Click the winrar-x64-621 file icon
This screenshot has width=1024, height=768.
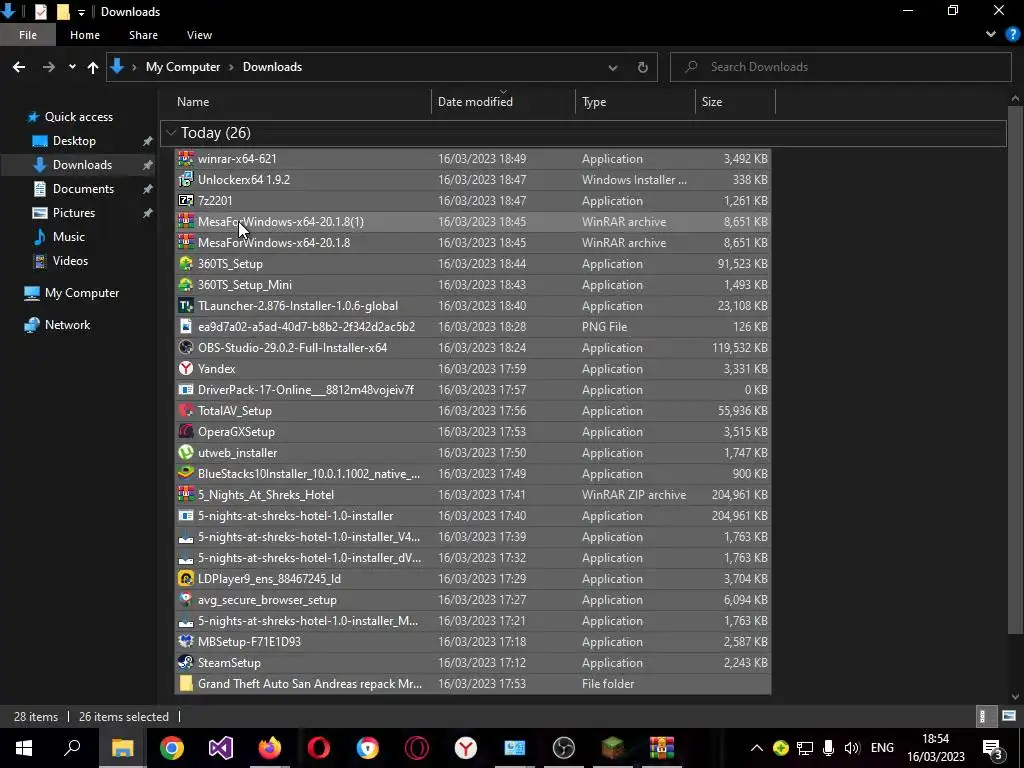point(186,159)
